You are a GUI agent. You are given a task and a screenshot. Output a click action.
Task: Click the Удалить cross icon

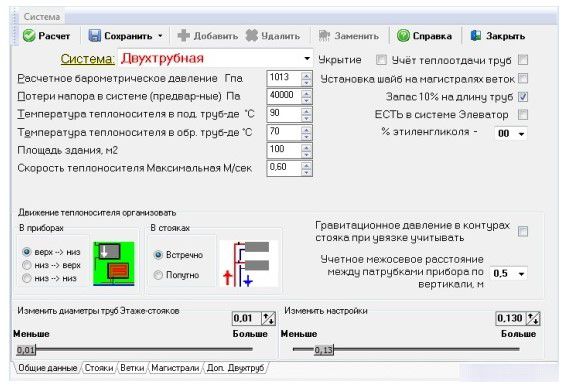251,36
